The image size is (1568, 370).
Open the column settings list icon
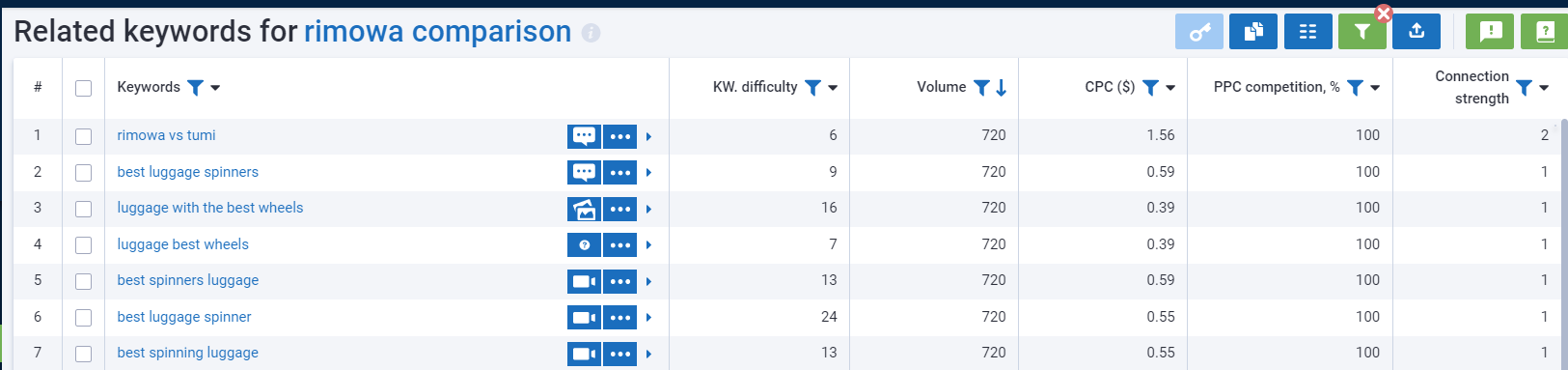[x=1308, y=32]
